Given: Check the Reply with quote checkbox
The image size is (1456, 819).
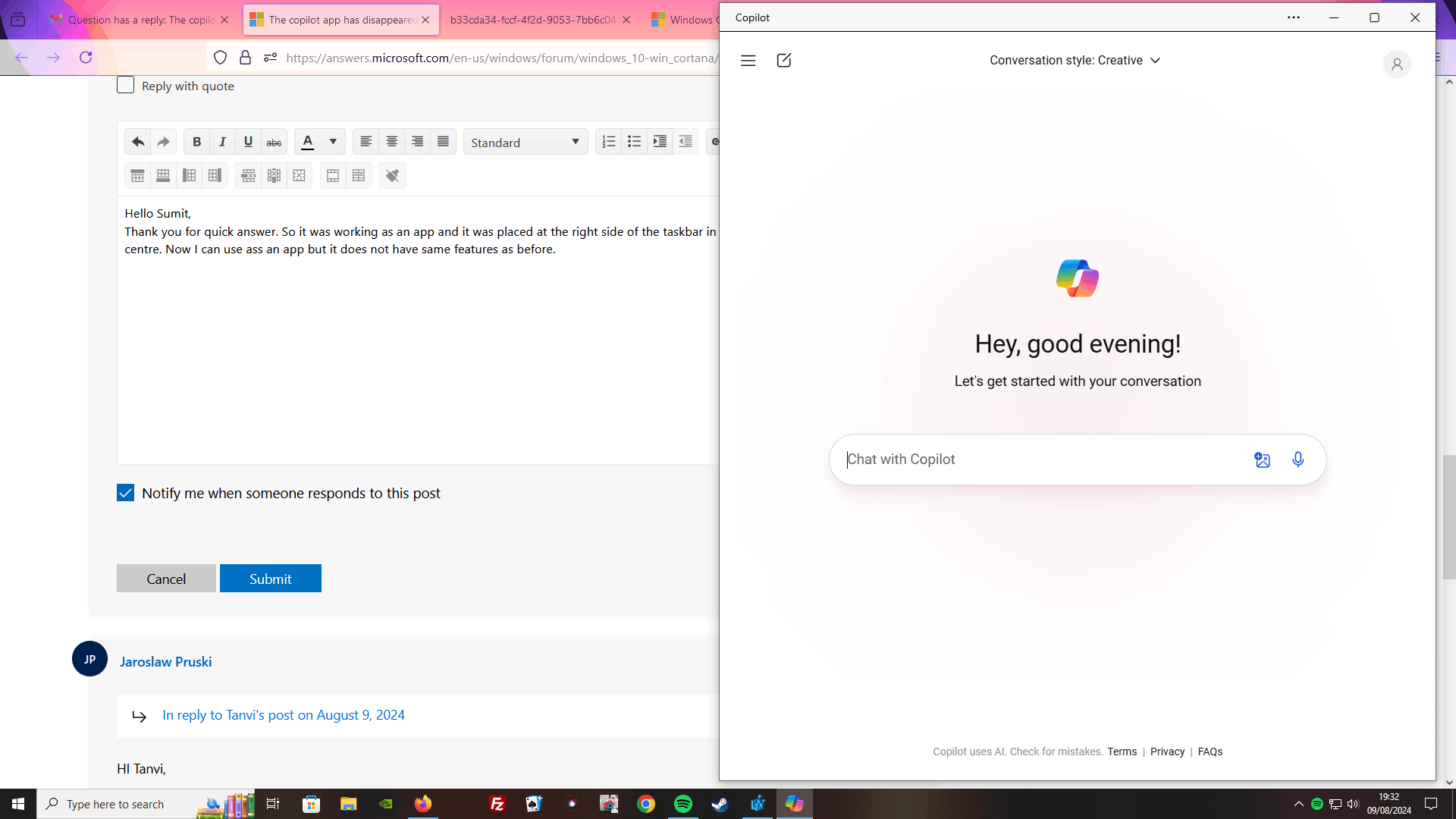Looking at the screenshot, I should [x=126, y=86].
